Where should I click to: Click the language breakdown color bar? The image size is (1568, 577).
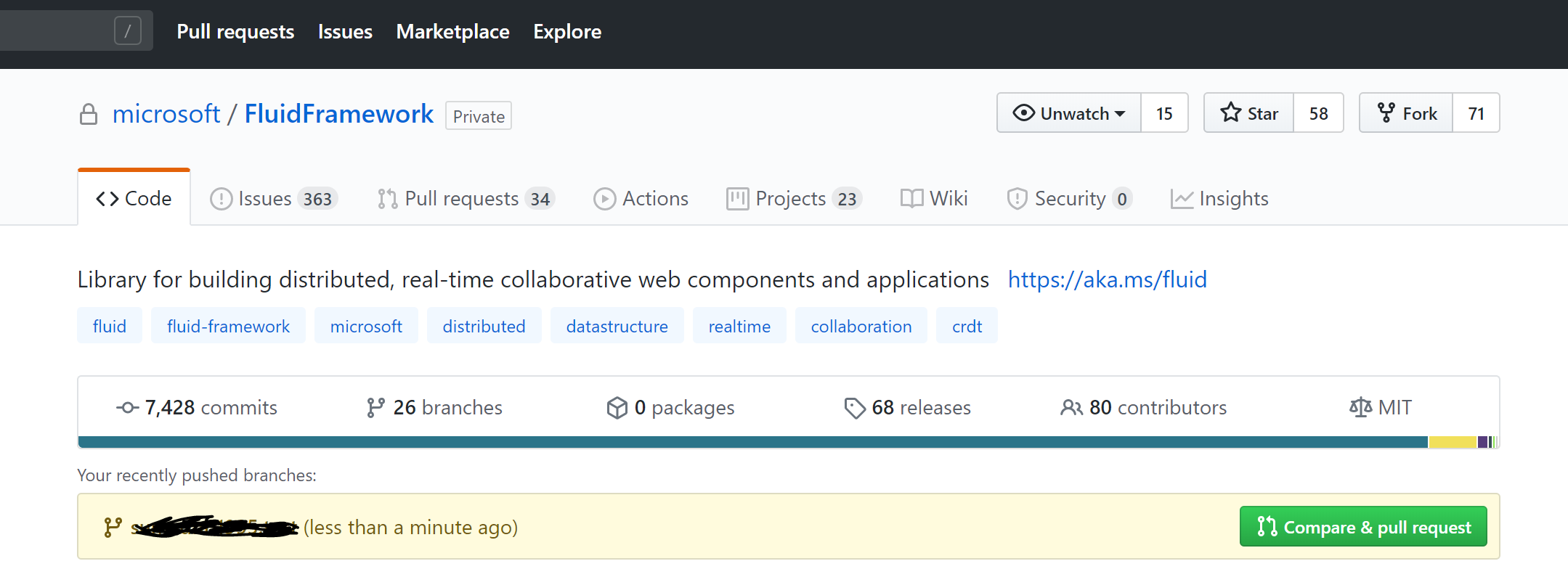752,442
